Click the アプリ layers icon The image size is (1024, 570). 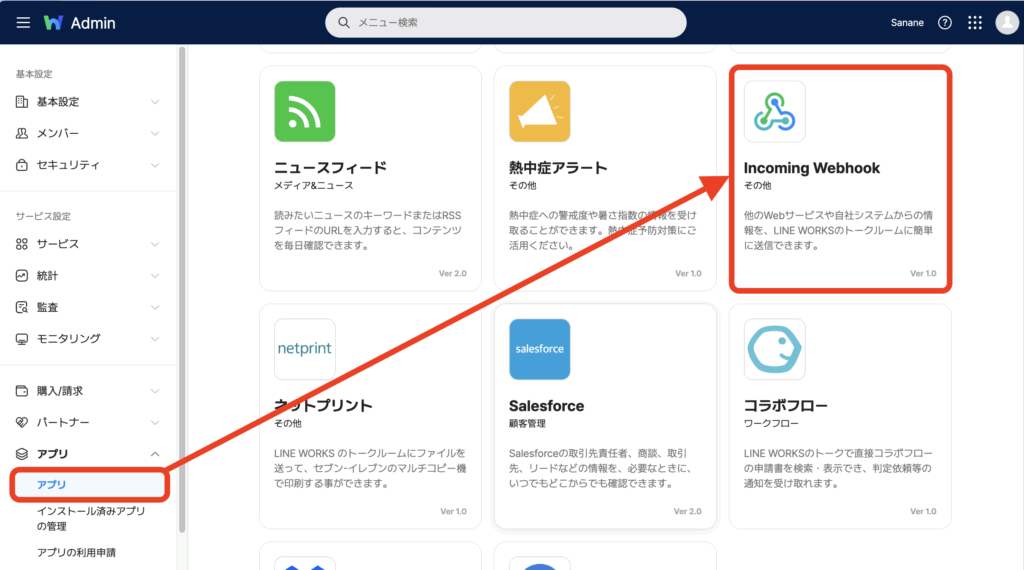click(22, 454)
